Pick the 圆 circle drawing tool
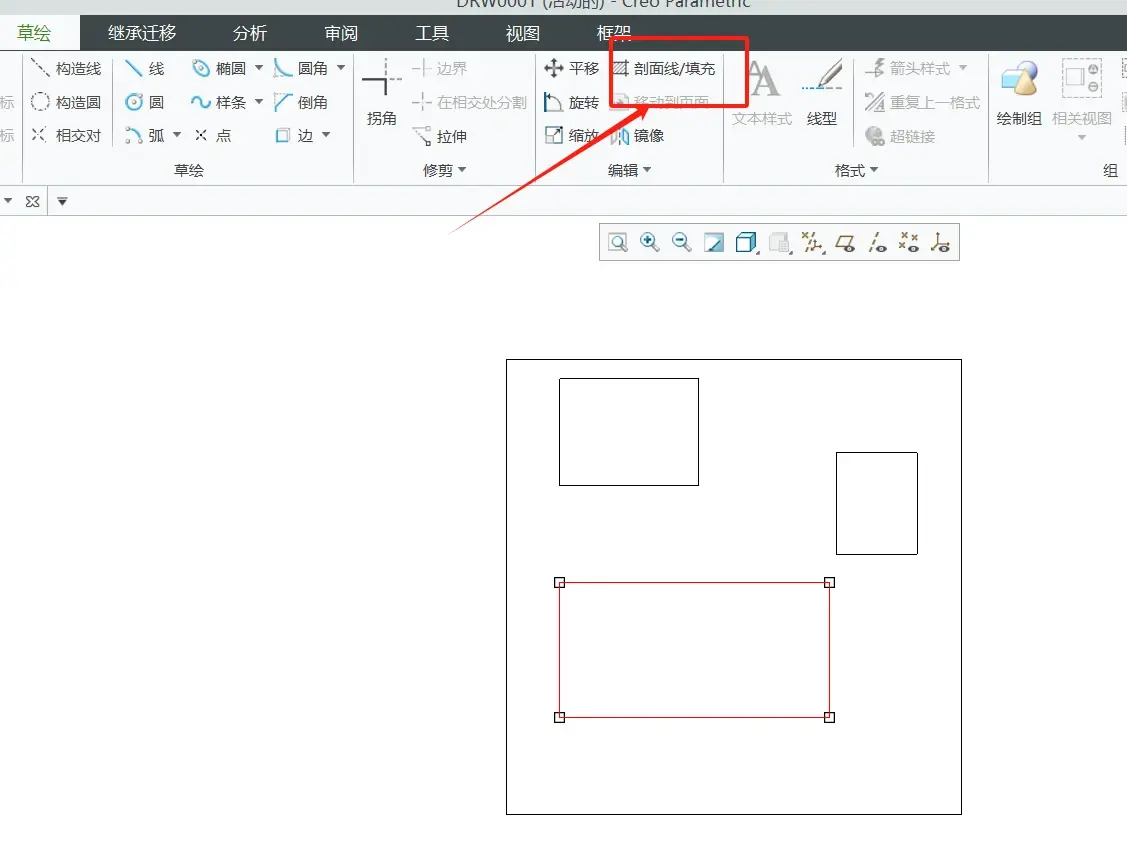This screenshot has height=857, width=1127. pyautogui.click(x=145, y=102)
